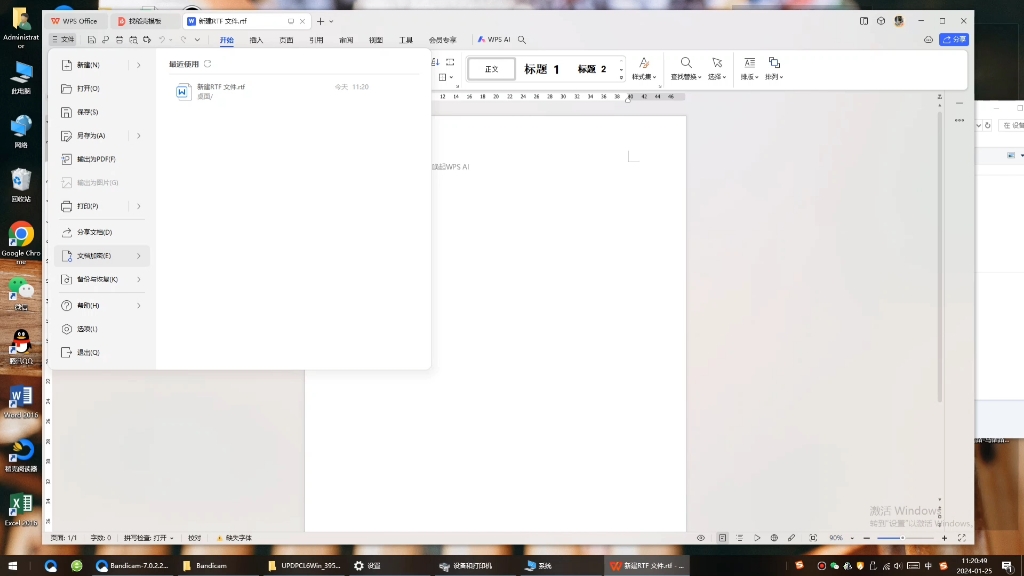The height and width of the screenshot is (576, 1024).
Task: Refresh the 最近使用 recent files list
Action: pyautogui.click(x=208, y=64)
